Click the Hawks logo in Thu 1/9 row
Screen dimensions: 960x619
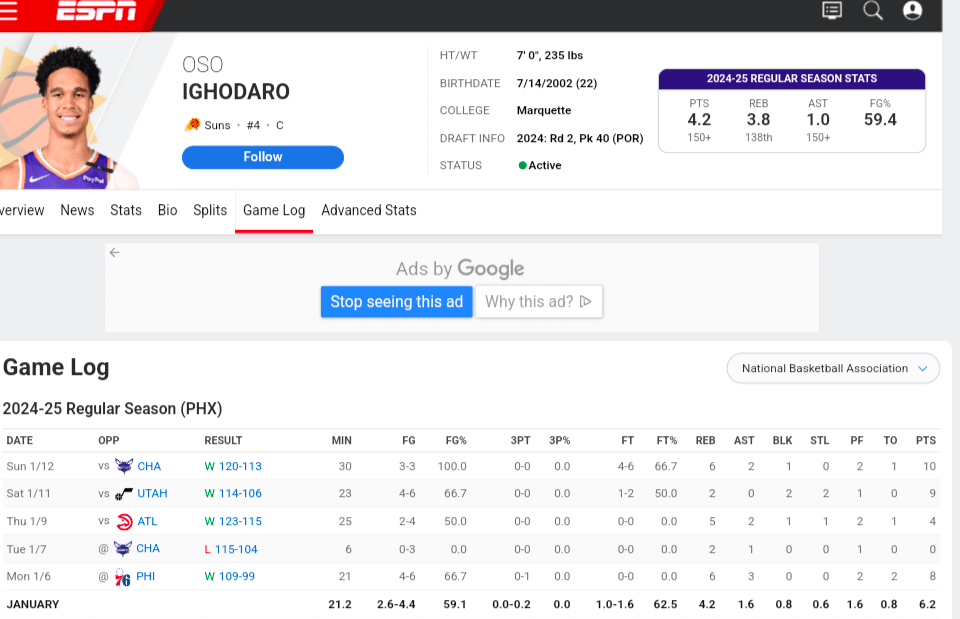pyautogui.click(x=124, y=521)
